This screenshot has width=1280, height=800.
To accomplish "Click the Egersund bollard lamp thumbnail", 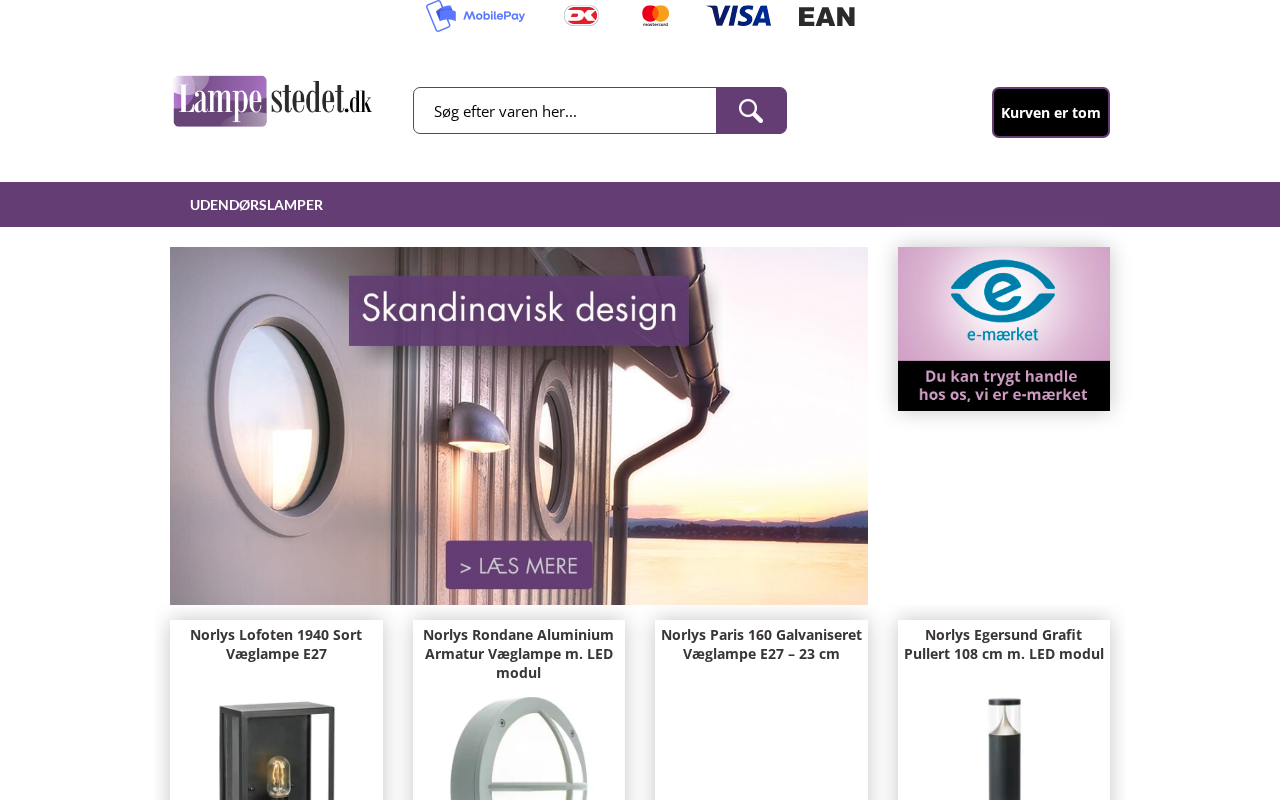I will click(x=1004, y=750).
